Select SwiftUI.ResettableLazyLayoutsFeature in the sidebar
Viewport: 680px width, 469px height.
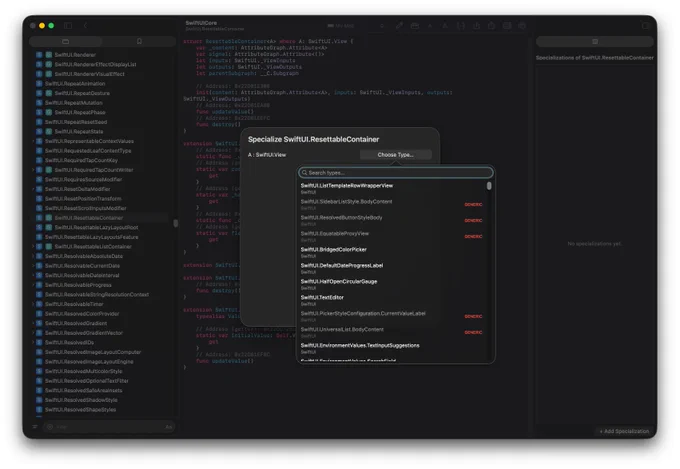click(x=99, y=237)
